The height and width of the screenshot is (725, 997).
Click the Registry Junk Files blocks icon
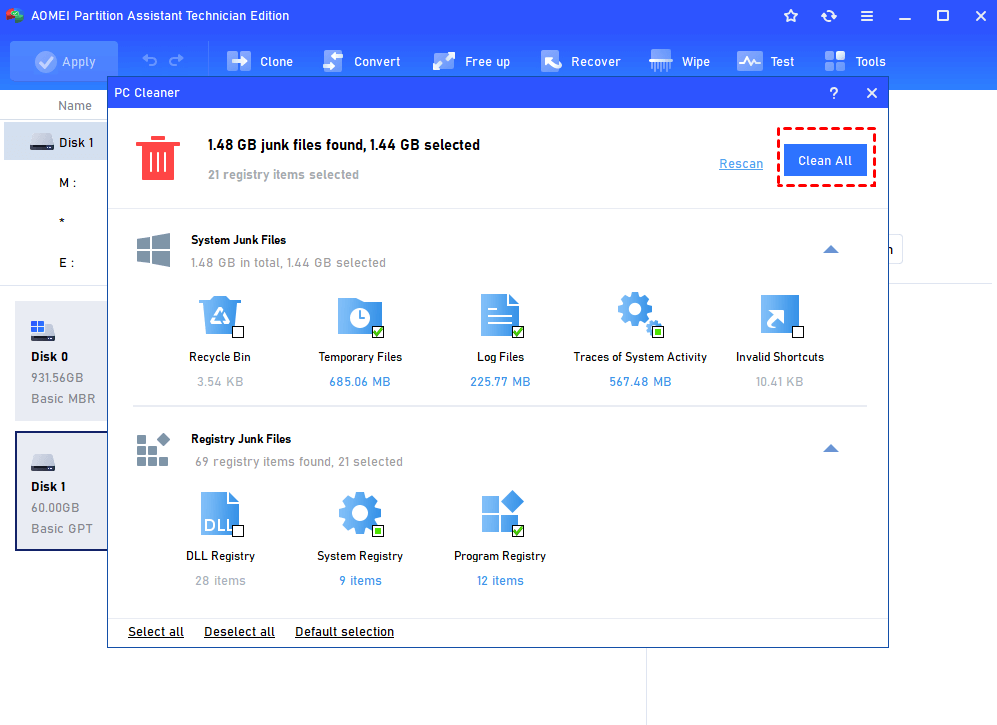pos(153,450)
